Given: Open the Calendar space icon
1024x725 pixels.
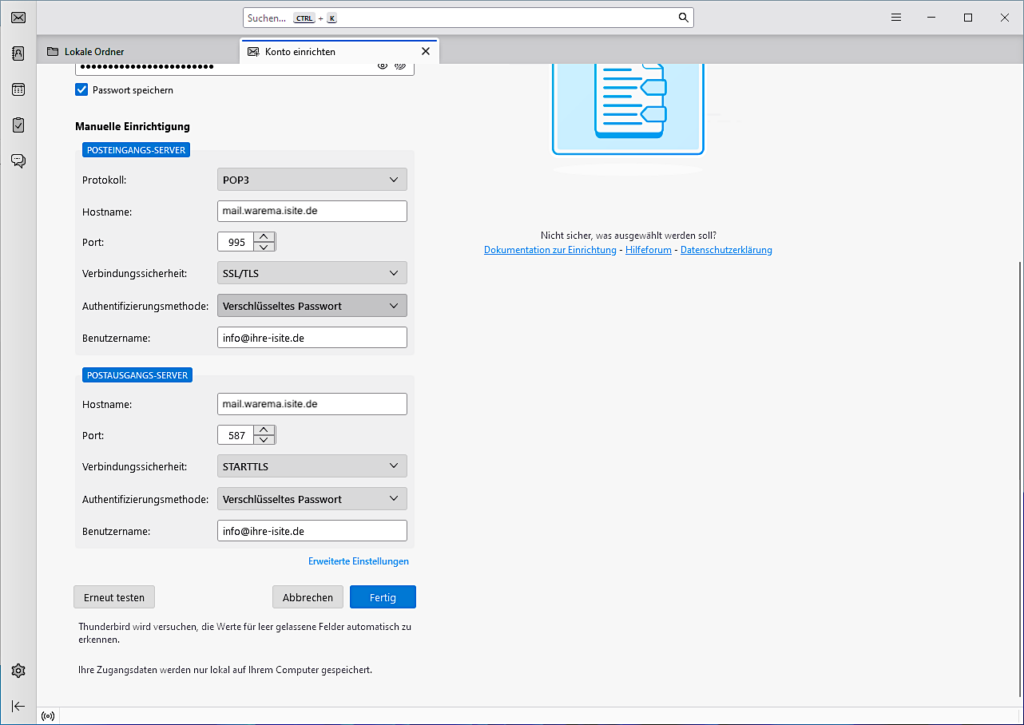Looking at the screenshot, I should point(18,89).
